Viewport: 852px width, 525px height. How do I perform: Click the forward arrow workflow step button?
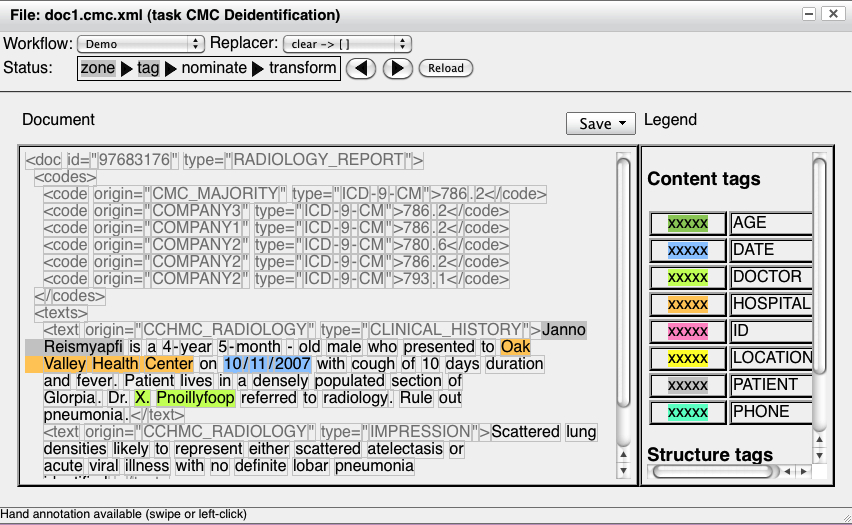click(x=397, y=68)
